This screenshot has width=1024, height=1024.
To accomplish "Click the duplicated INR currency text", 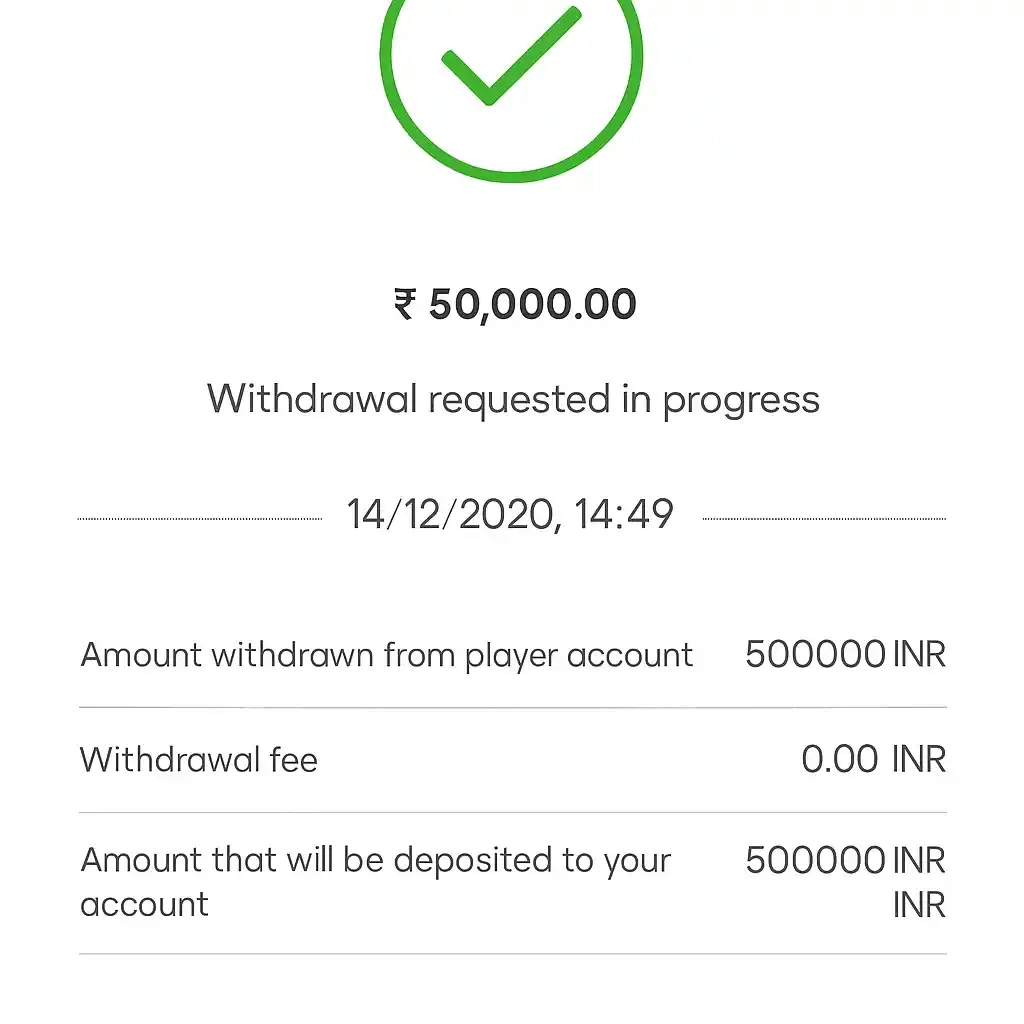I will point(922,903).
